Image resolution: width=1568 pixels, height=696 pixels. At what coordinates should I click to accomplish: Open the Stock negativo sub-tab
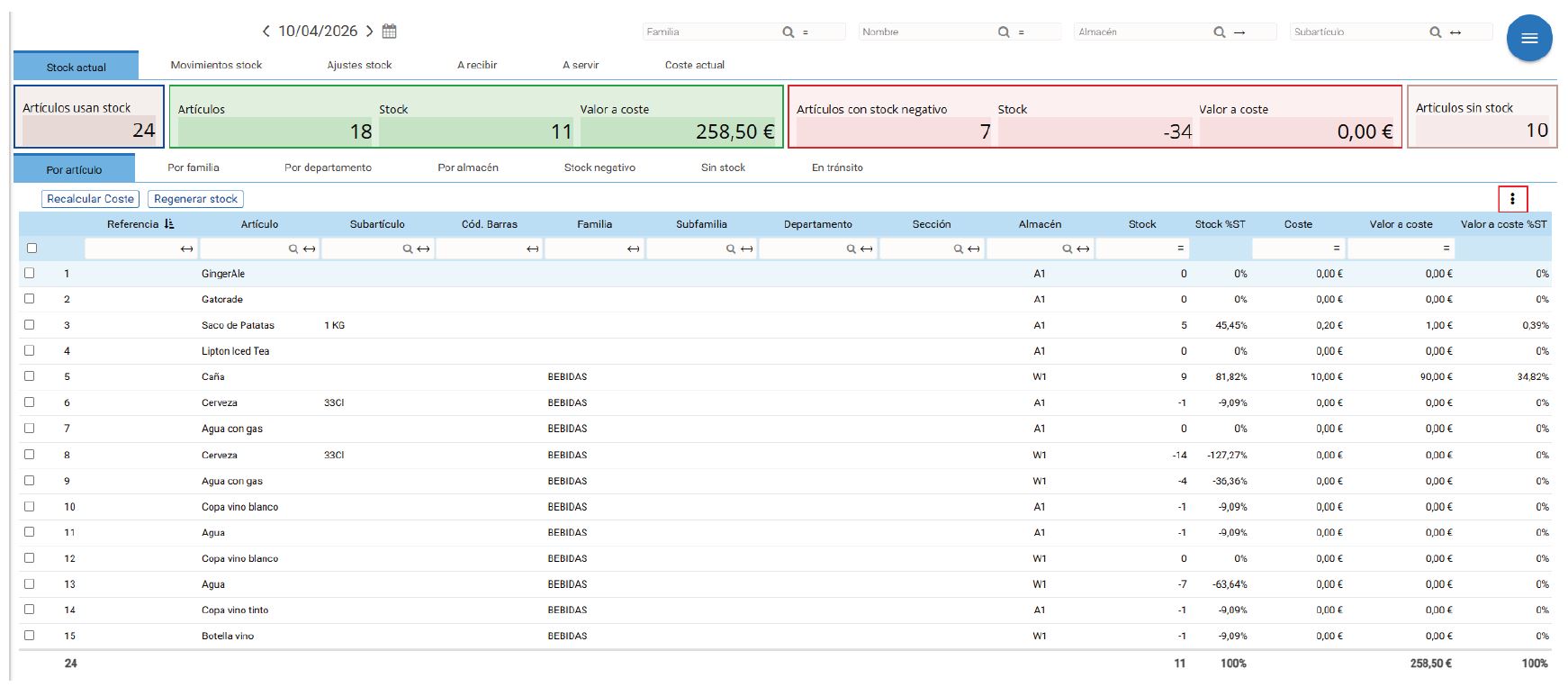coord(599,167)
